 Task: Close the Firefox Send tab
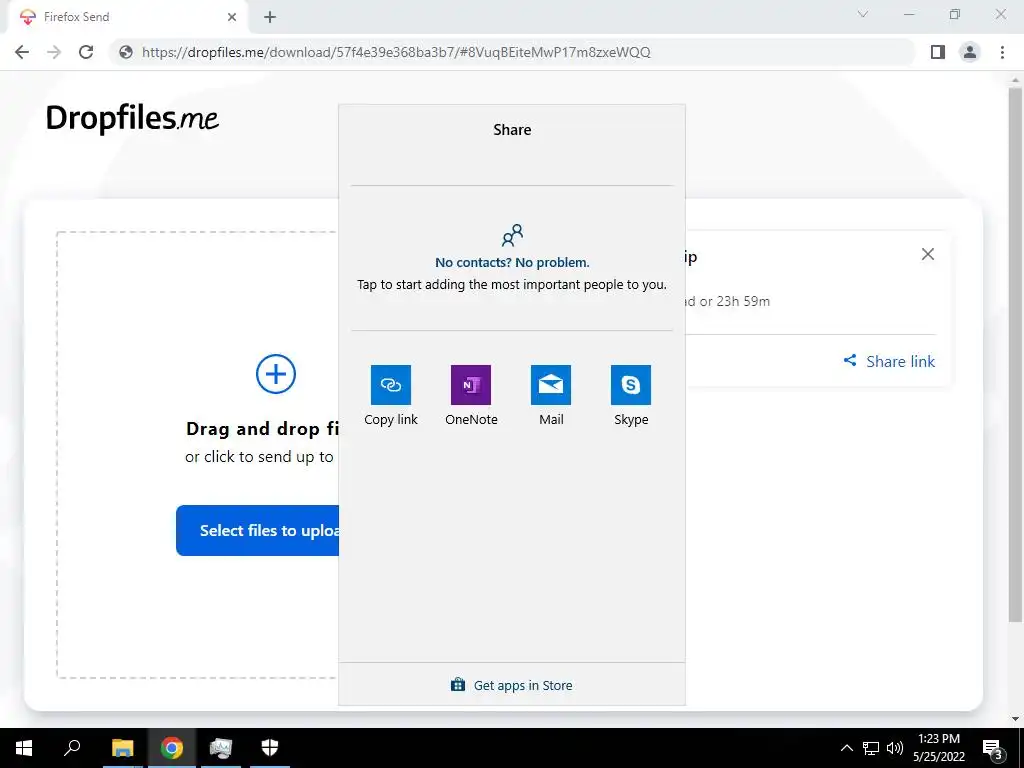(232, 17)
